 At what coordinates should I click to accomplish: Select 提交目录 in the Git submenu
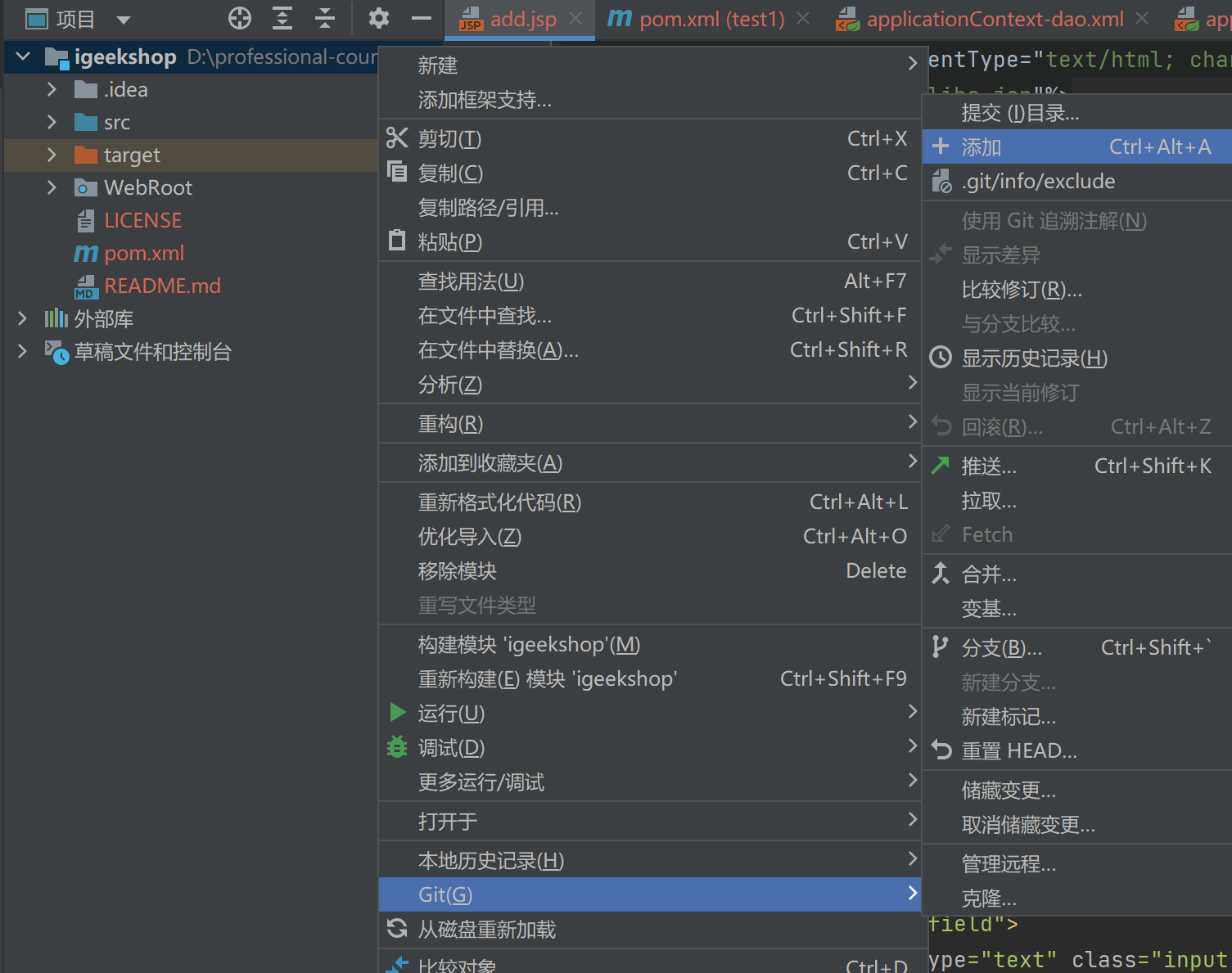tap(1019, 112)
